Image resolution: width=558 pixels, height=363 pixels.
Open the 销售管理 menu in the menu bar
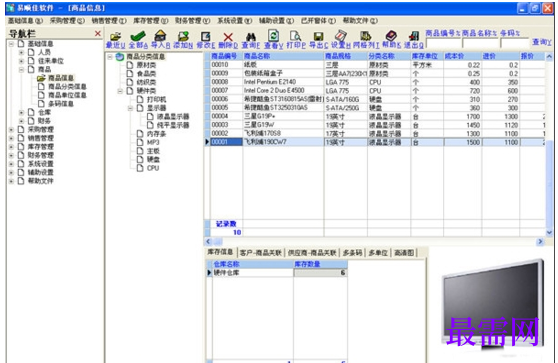[x=109, y=21]
